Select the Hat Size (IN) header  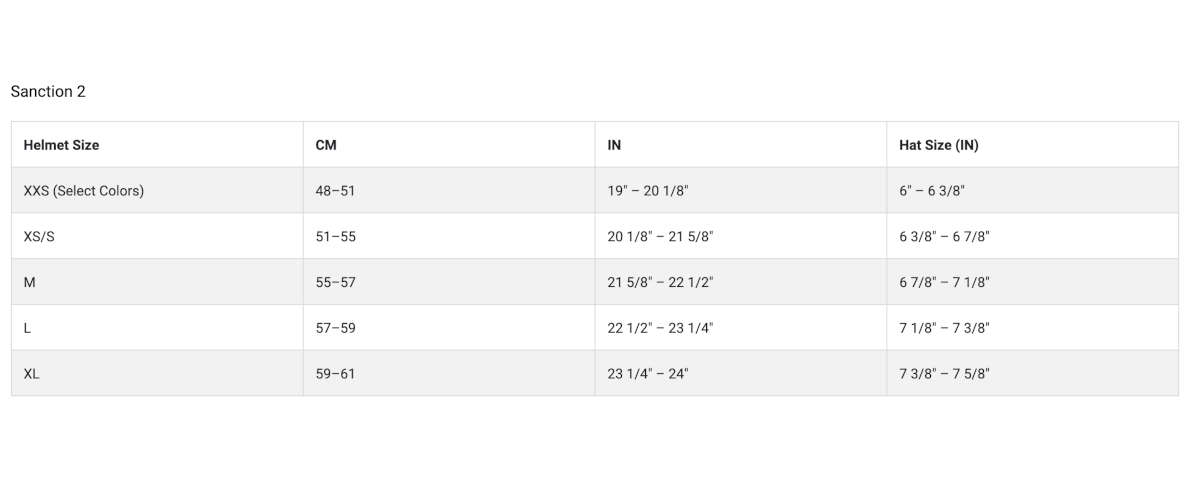(938, 145)
